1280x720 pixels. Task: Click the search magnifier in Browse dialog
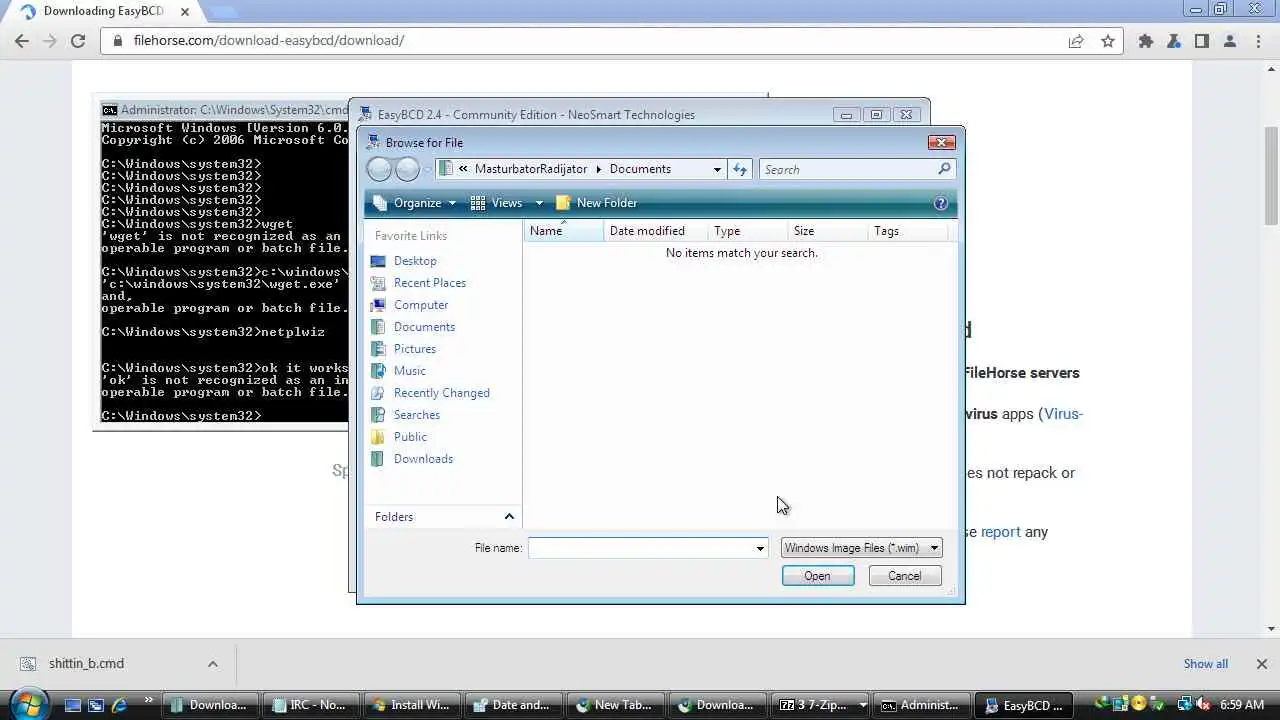[943, 169]
